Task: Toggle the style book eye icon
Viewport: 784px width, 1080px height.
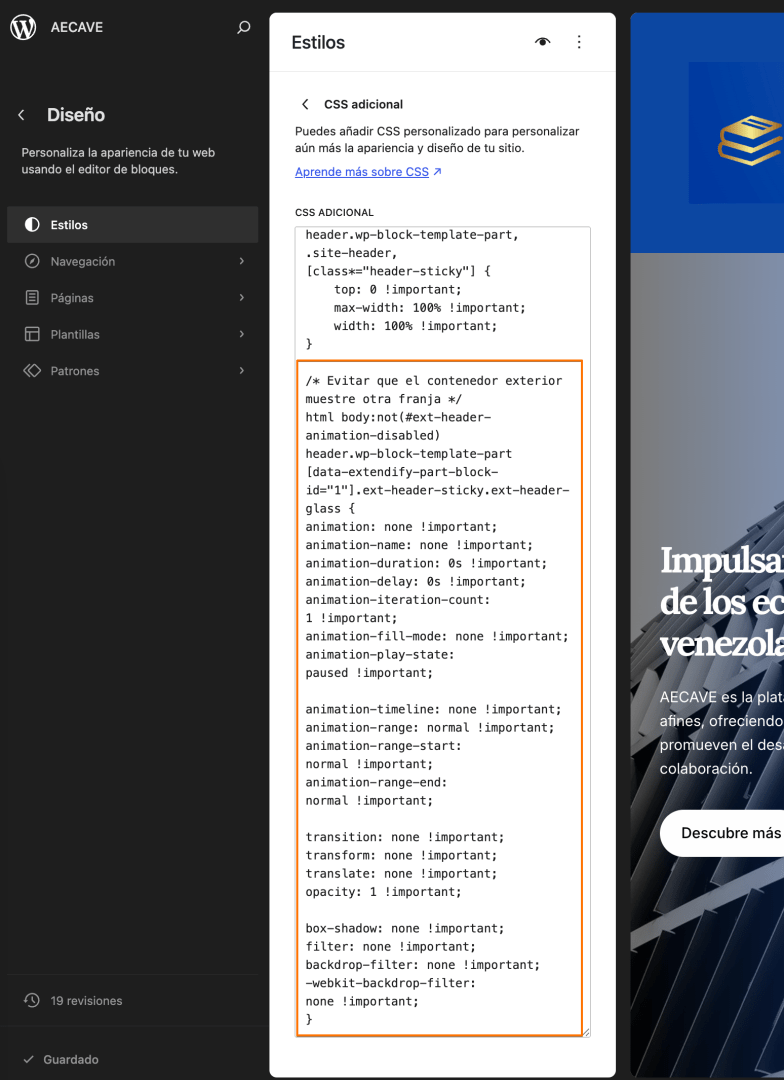Action: click(x=543, y=42)
